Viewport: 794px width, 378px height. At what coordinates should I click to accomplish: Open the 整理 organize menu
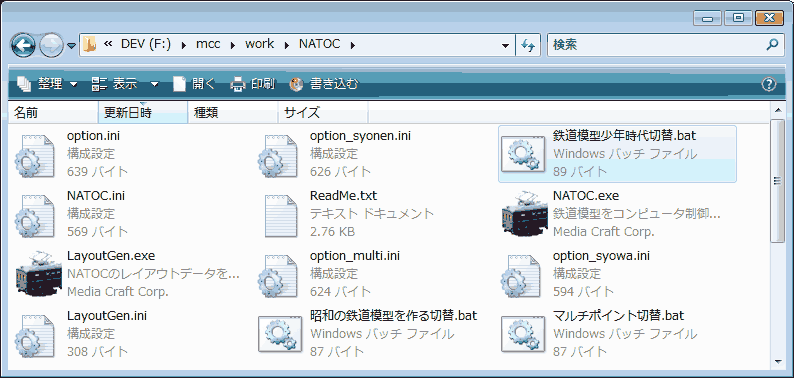[47, 84]
